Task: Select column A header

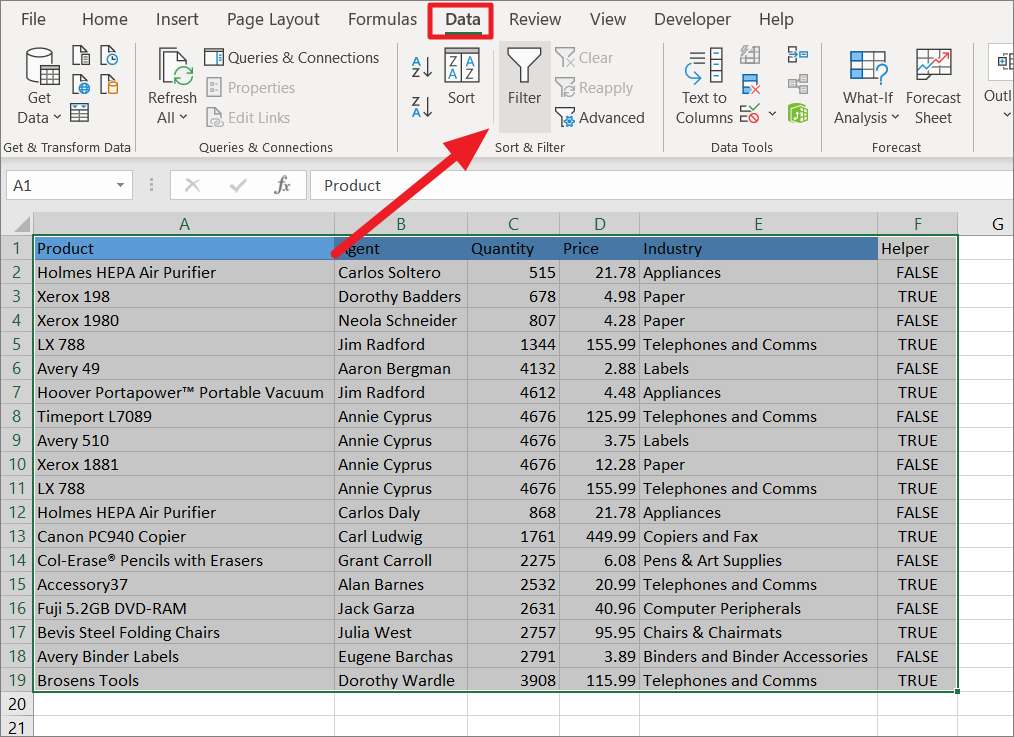Action: coord(184,224)
